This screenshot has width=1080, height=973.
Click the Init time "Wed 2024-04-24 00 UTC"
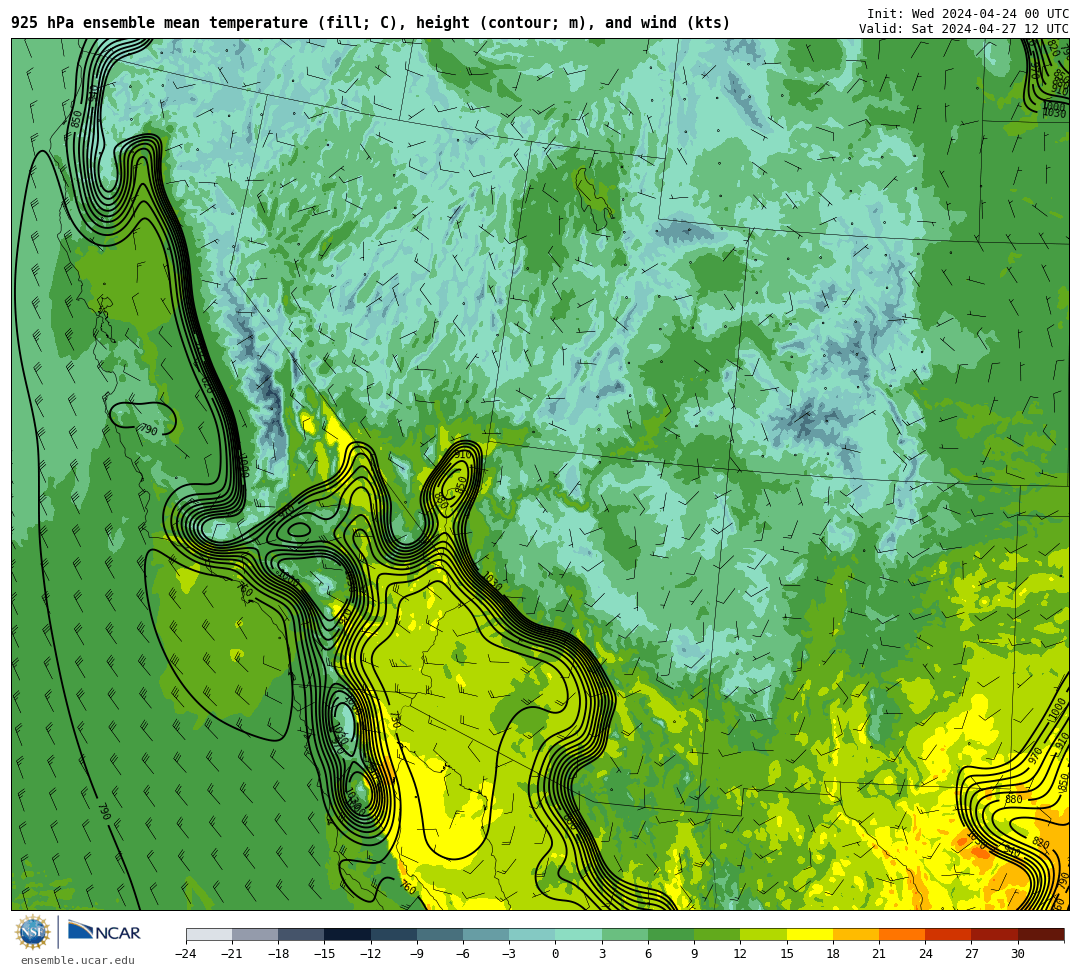(x=990, y=14)
